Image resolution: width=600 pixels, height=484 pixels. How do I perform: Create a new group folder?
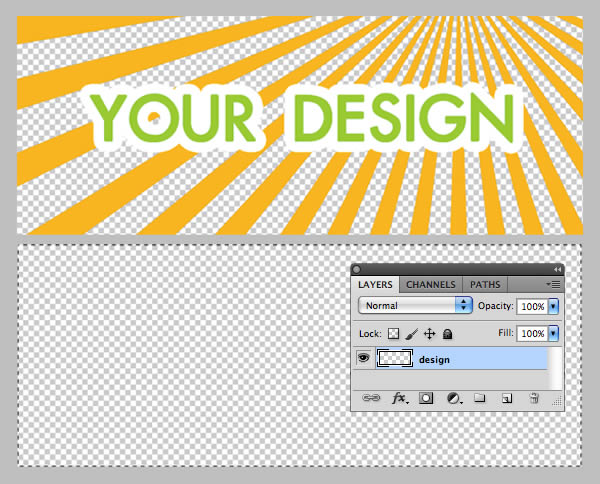tap(479, 398)
